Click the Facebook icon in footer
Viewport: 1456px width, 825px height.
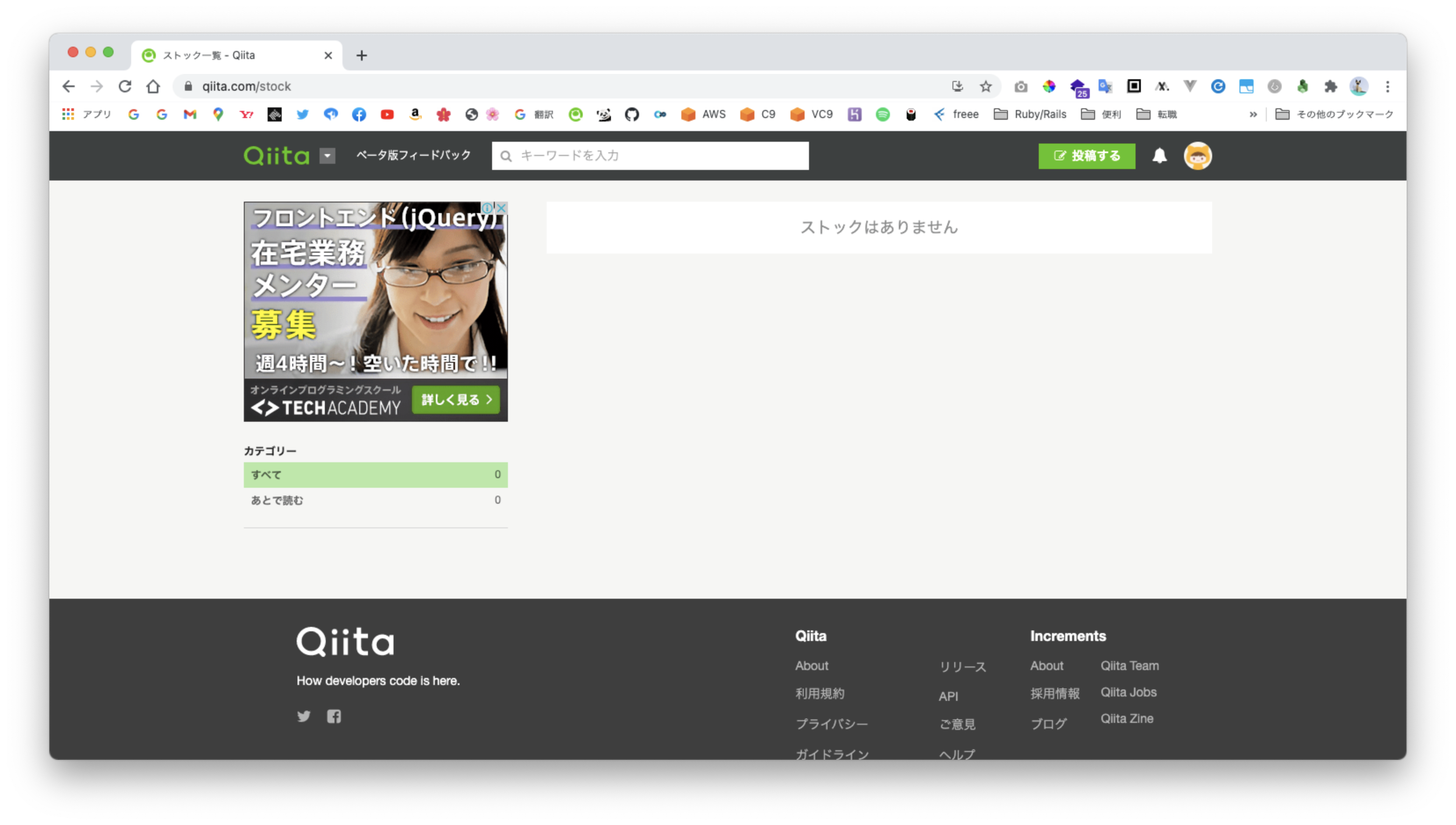click(x=334, y=716)
